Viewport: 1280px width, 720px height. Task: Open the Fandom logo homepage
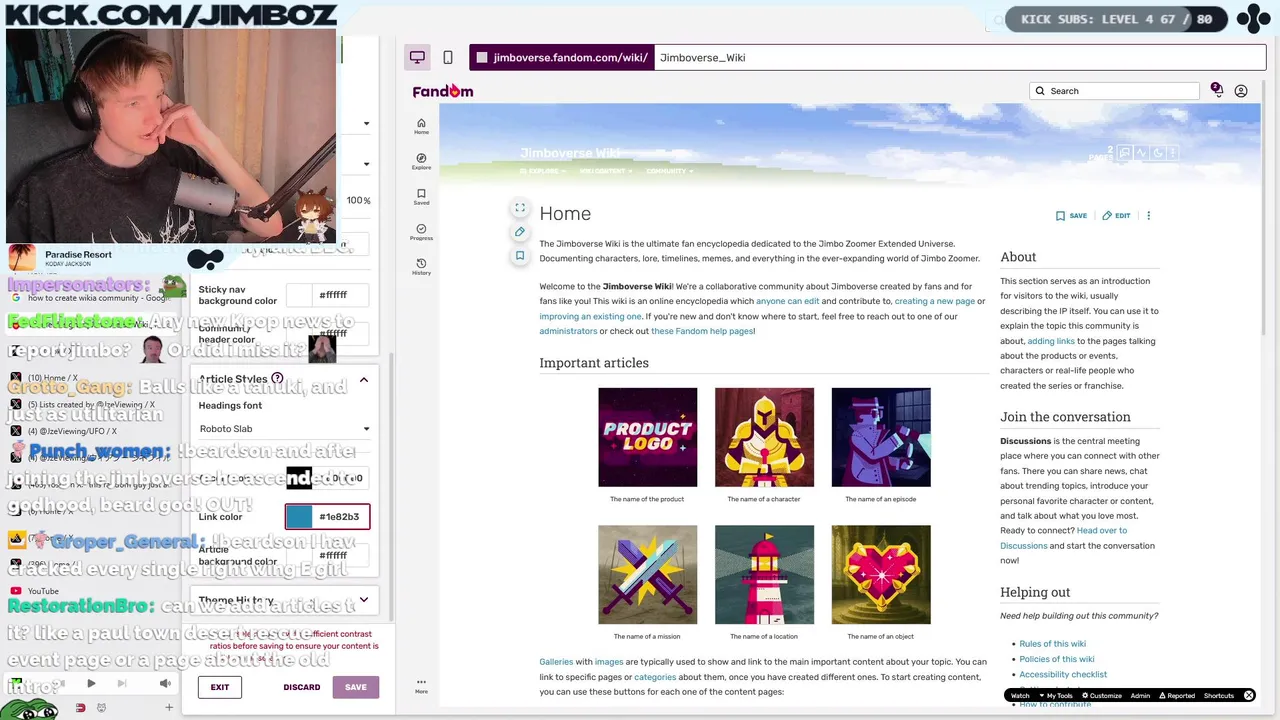point(443,91)
